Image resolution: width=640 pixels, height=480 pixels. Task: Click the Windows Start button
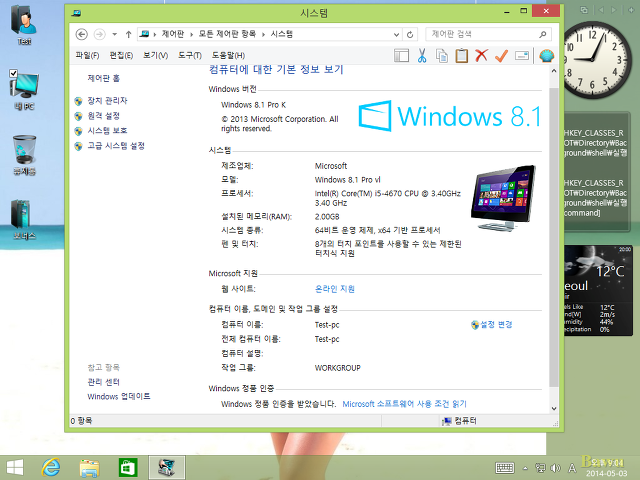pyautogui.click(x=15, y=468)
